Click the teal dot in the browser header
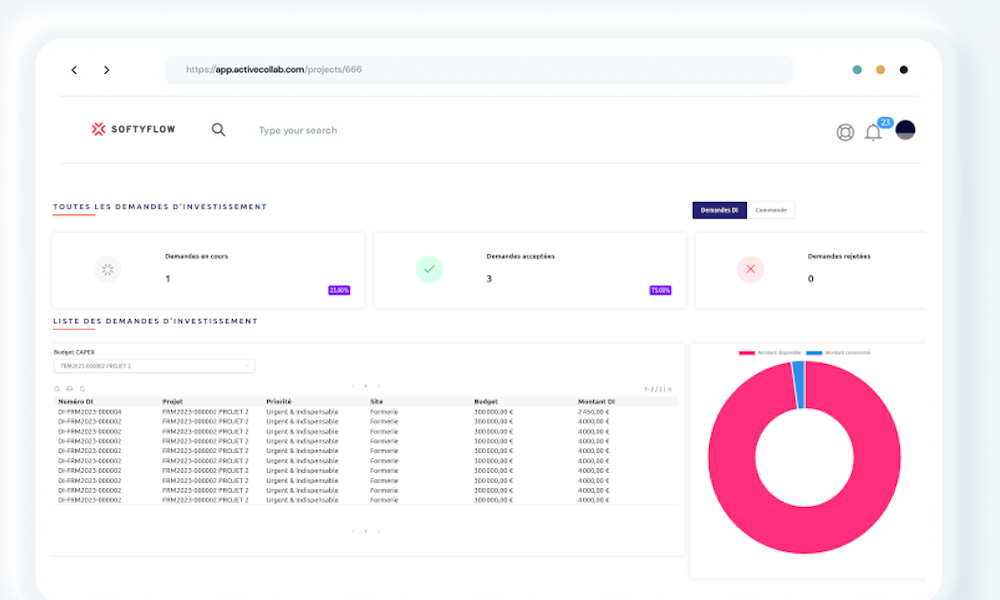1000x600 pixels. 857,70
